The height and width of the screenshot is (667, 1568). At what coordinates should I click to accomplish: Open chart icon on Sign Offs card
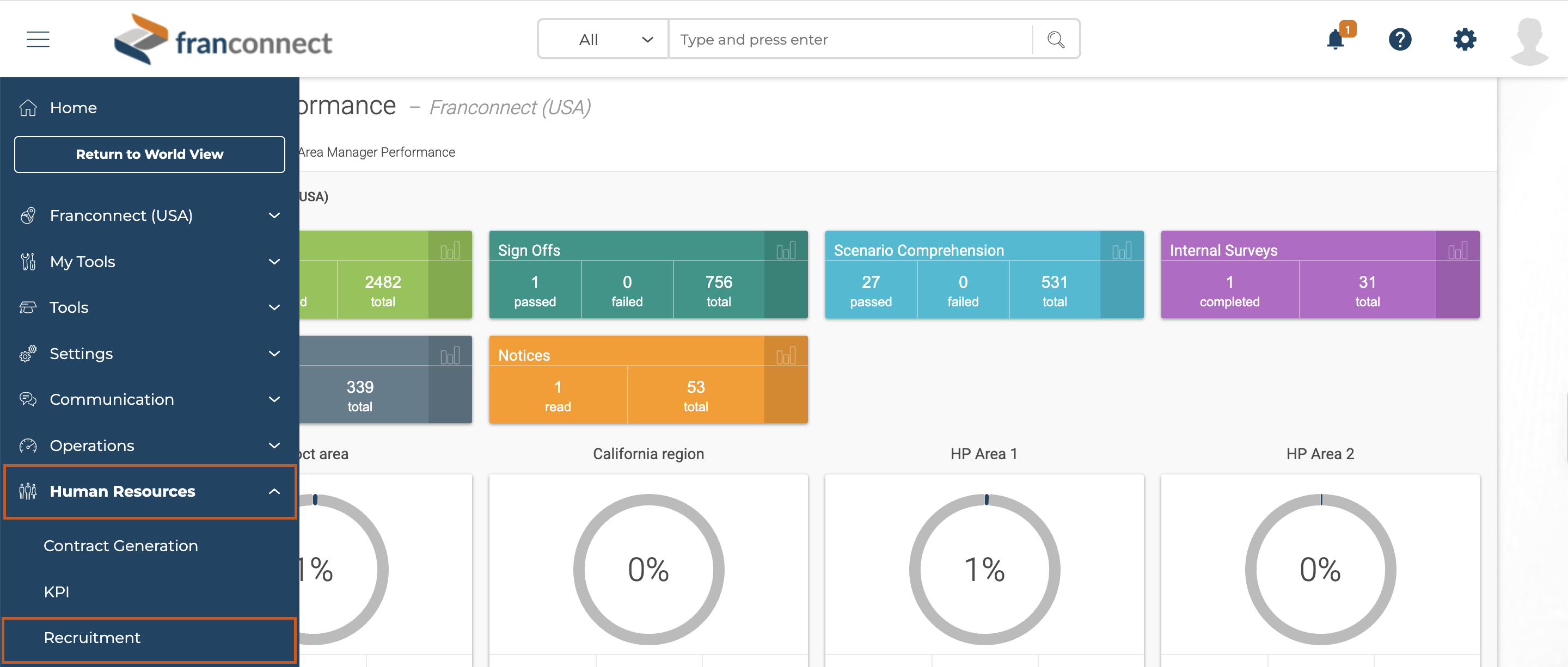point(786,250)
